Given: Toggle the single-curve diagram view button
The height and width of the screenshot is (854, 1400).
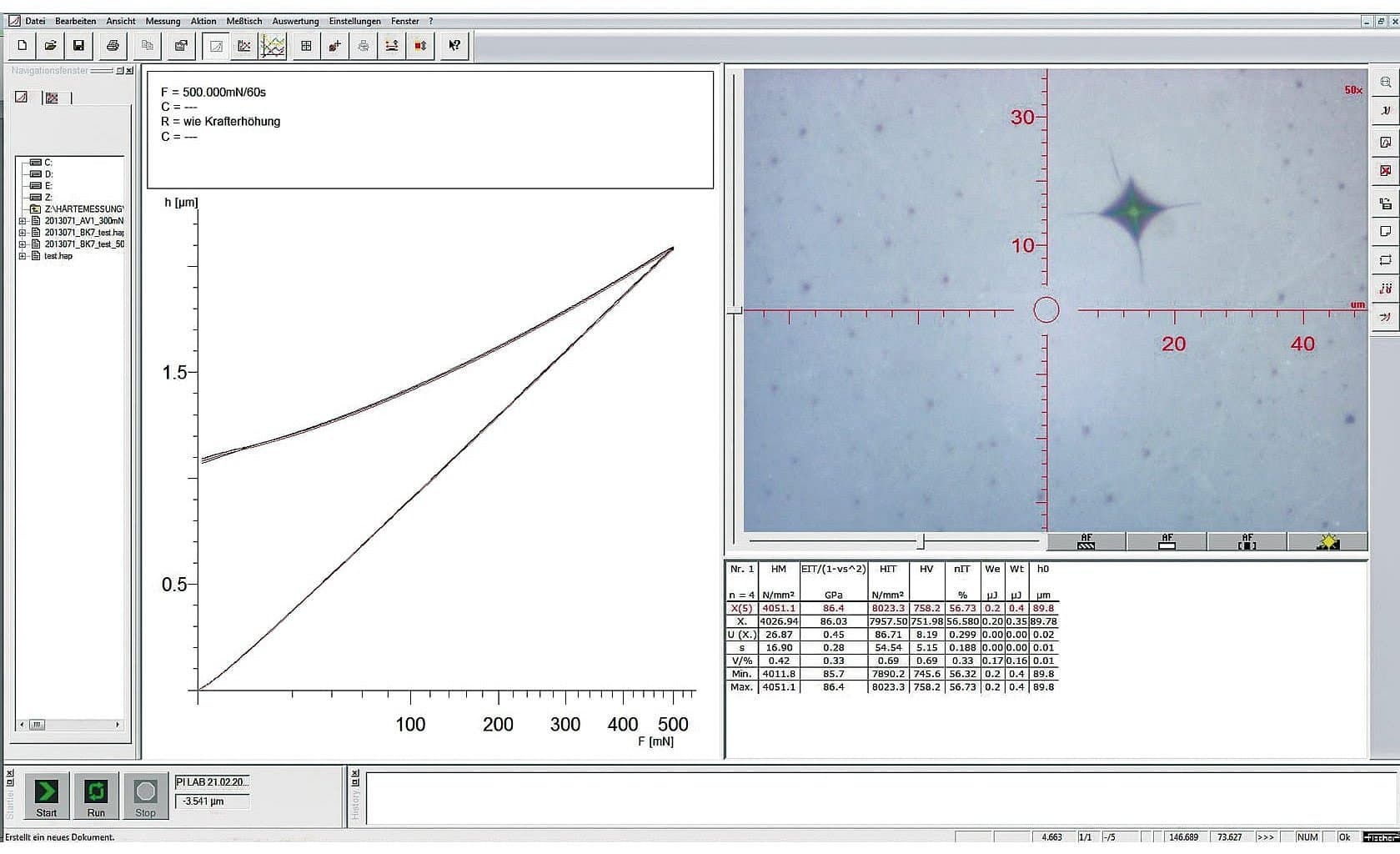Looking at the screenshot, I should (x=217, y=46).
